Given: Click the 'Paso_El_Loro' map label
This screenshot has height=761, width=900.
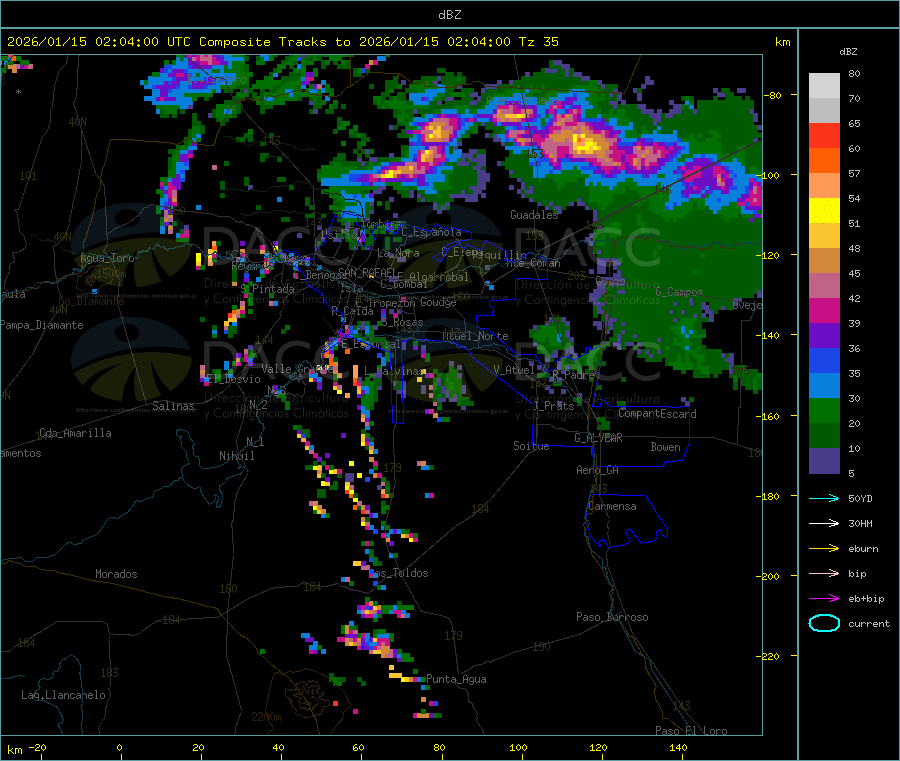Looking at the screenshot, I should 691,731.
